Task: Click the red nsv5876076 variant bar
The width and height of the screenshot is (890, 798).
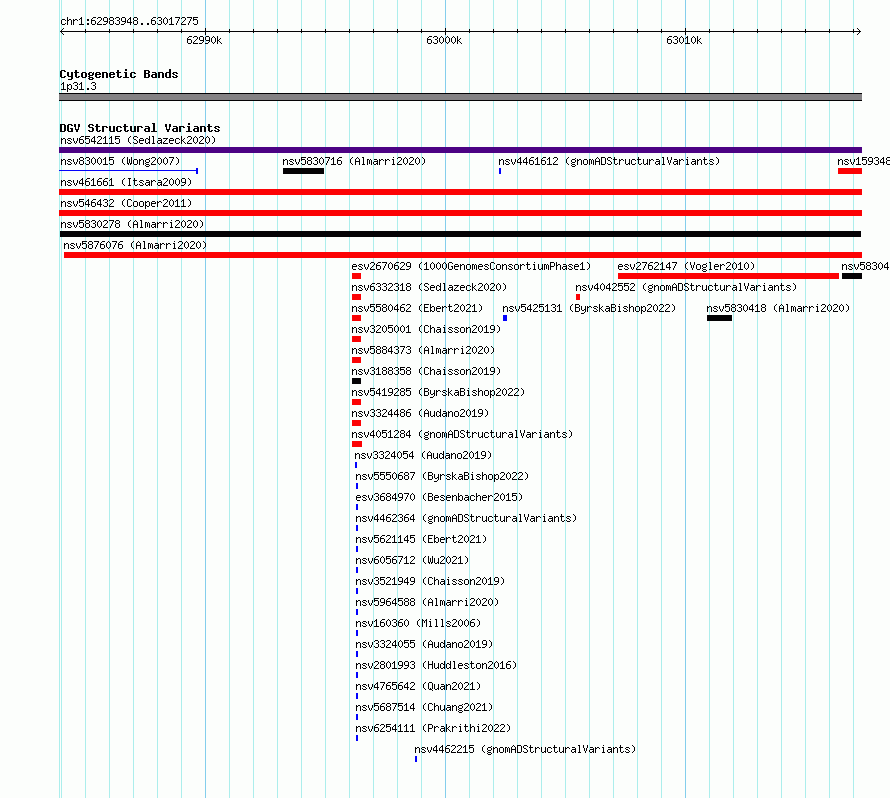Action: click(x=463, y=255)
